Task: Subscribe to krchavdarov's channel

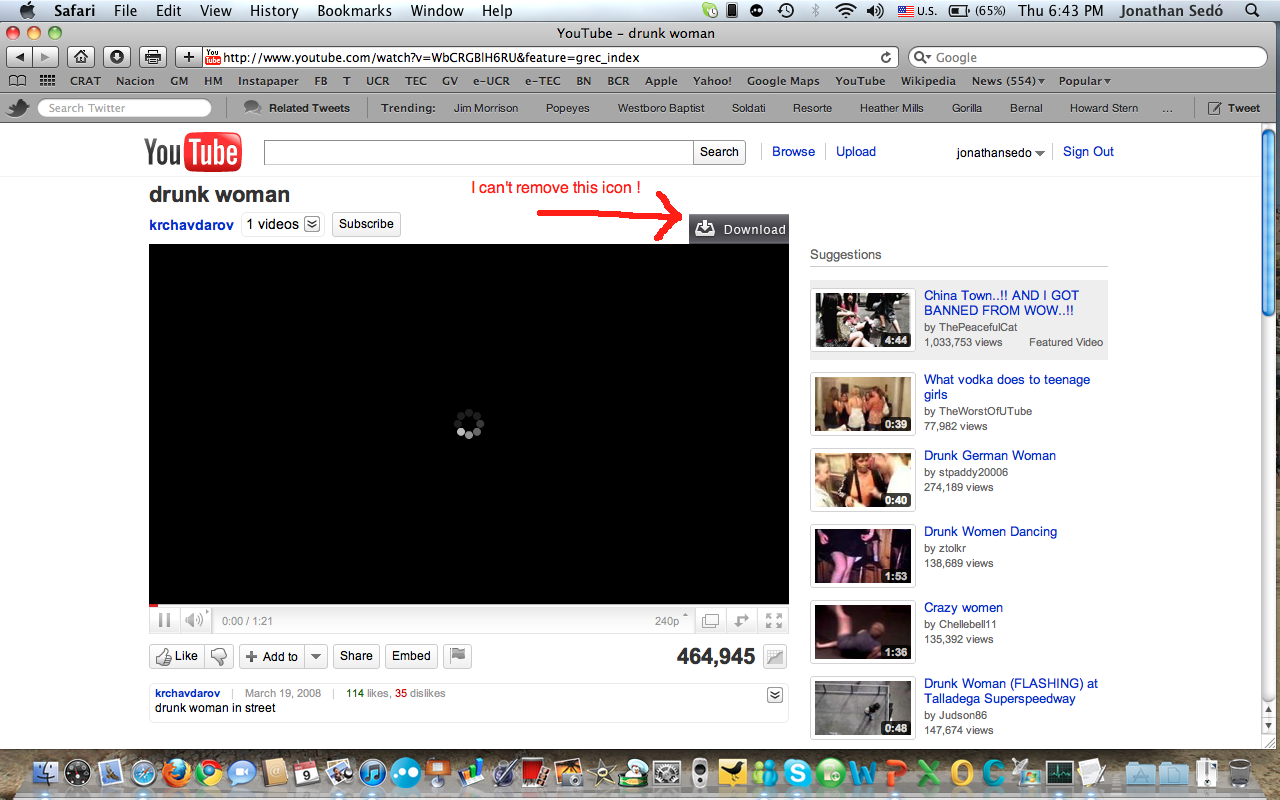Action: pos(366,224)
